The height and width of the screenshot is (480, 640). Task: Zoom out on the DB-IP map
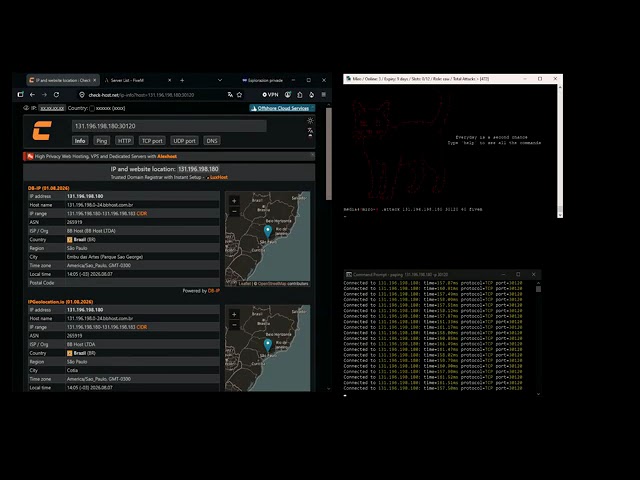(234, 211)
